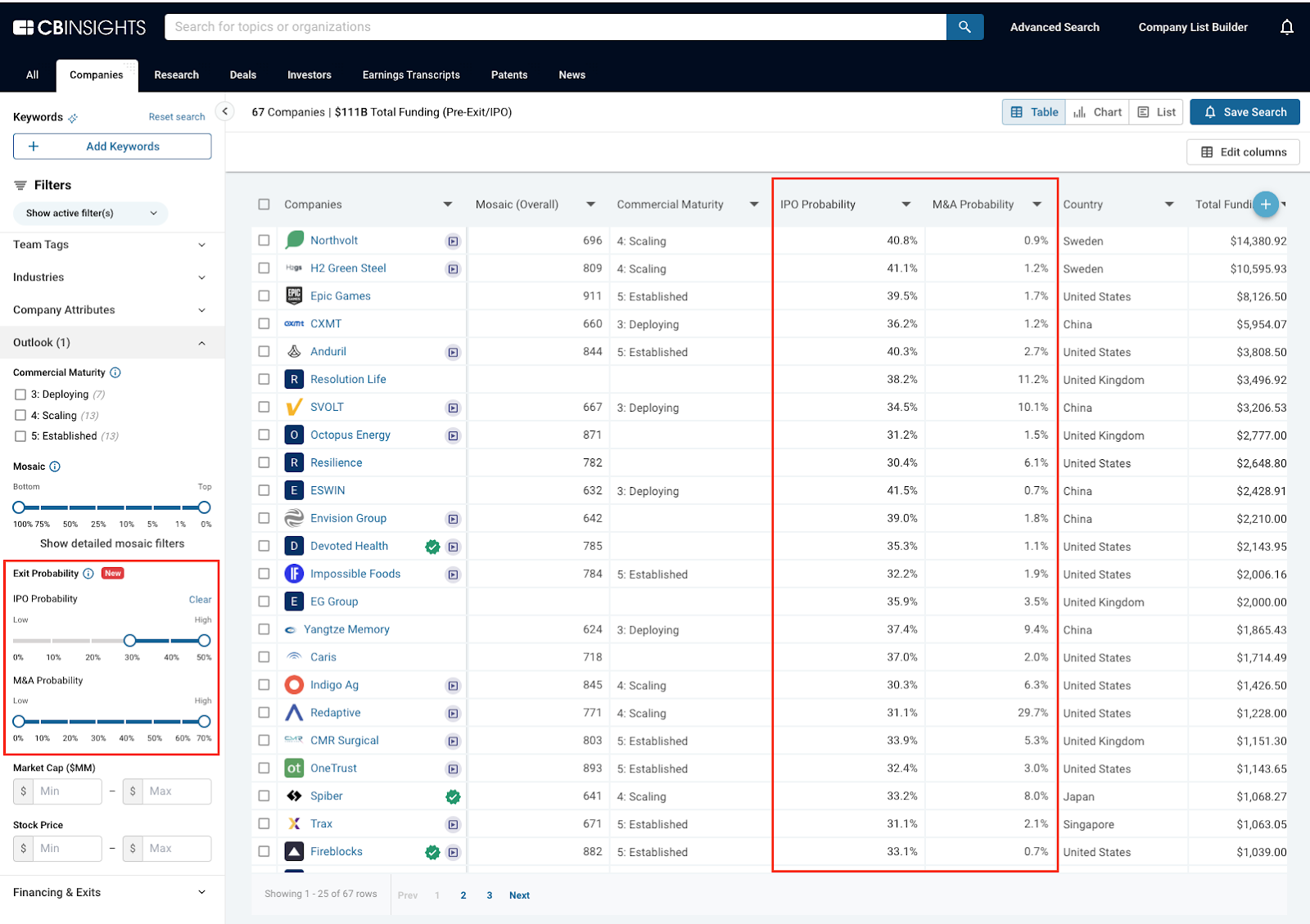Collapse the filter sidebar with arrow icon
Viewport: 1310px width, 924px height.
pos(225,111)
